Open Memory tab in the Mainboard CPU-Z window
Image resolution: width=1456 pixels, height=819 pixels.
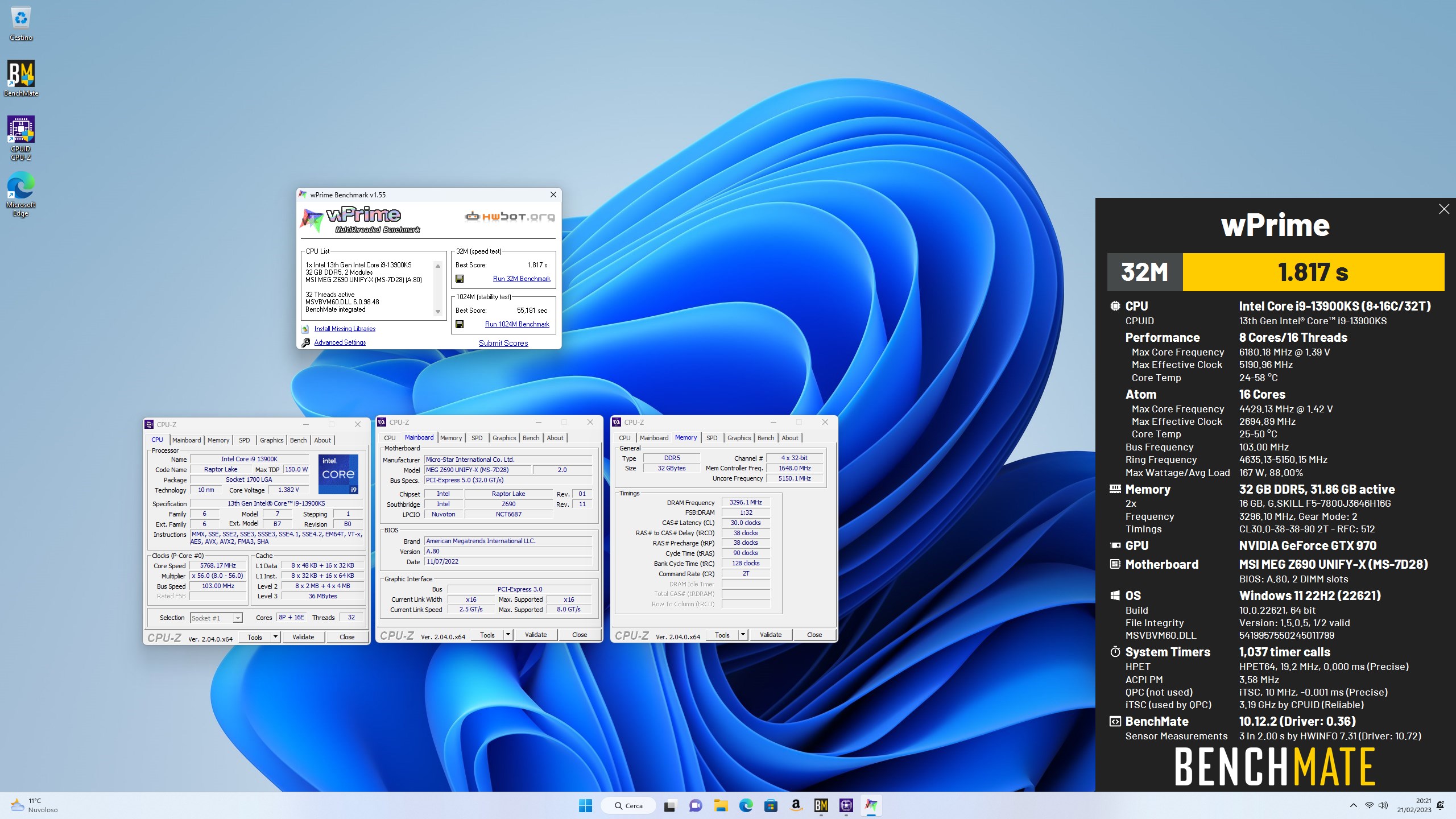coord(451,438)
